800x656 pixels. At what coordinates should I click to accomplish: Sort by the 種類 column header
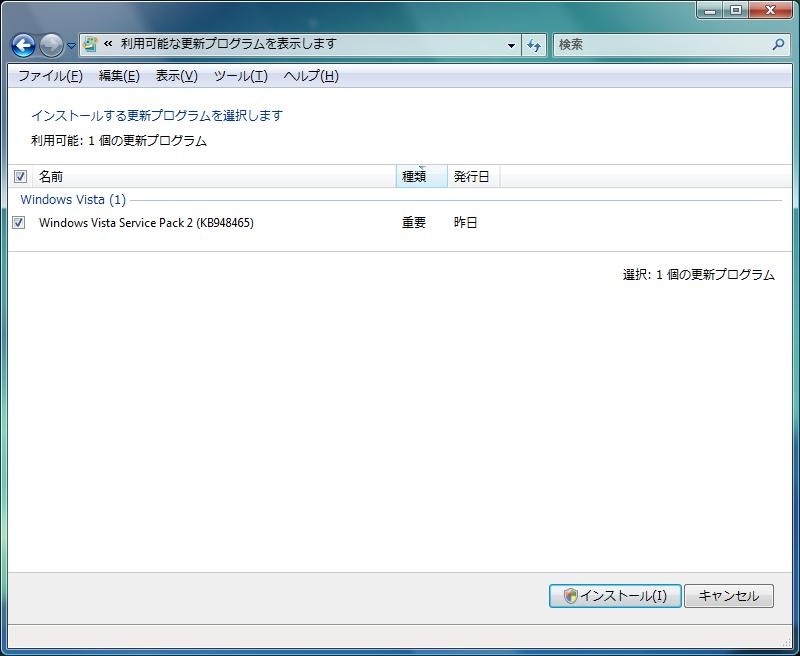[x=421, y=176]
